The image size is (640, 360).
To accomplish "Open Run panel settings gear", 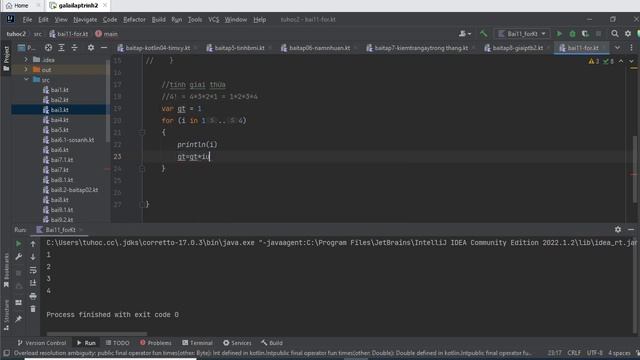I will pos(618,229).
